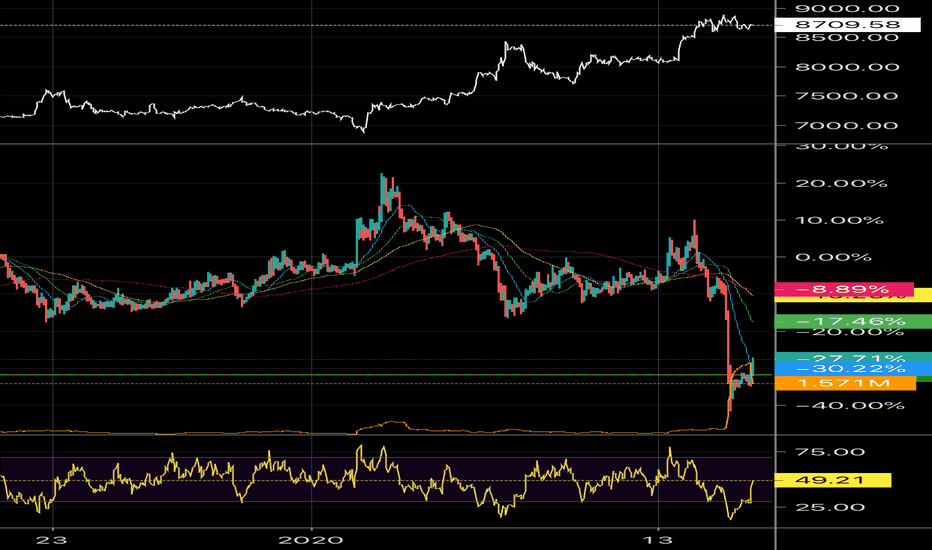Select the pink -8.89% value label
932x550 pixels.
coord(844,289)
